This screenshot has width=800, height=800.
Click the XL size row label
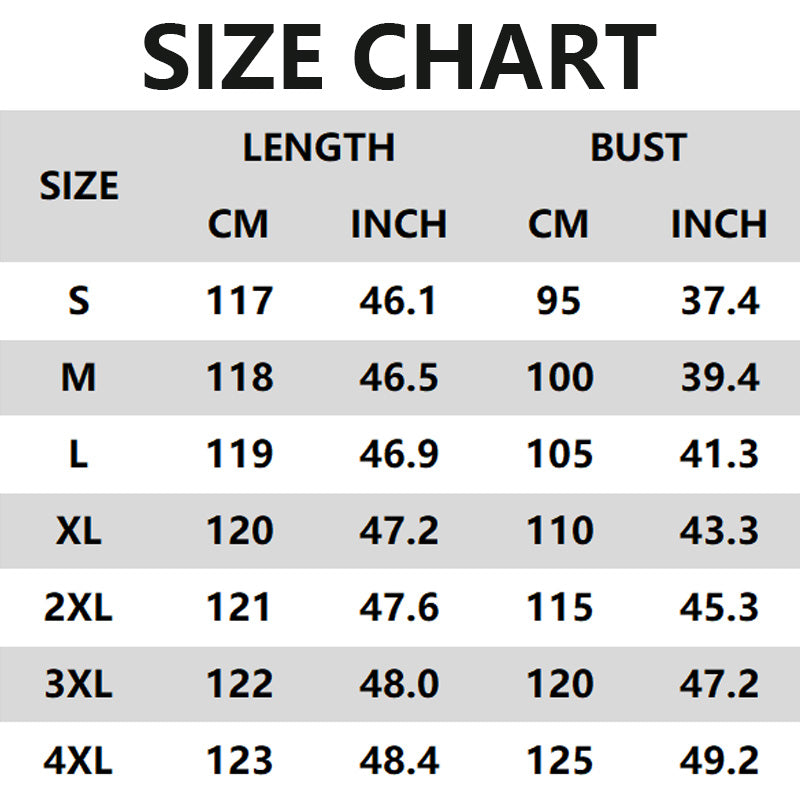pyautogui.click(x=79, y=531)
